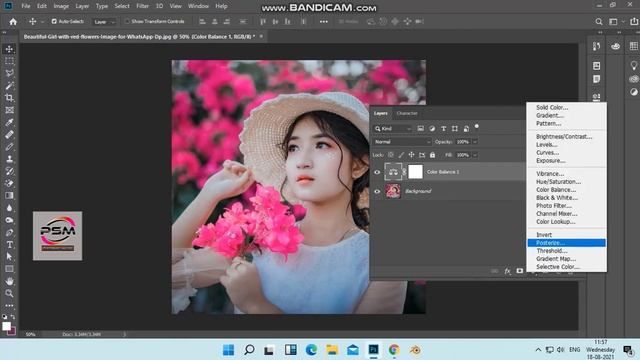Viewport: 640px width, 360px height.
Task: Toggle pixel layer filter in Layers panel
Action: pyautogui.click(x=420, y=129)
